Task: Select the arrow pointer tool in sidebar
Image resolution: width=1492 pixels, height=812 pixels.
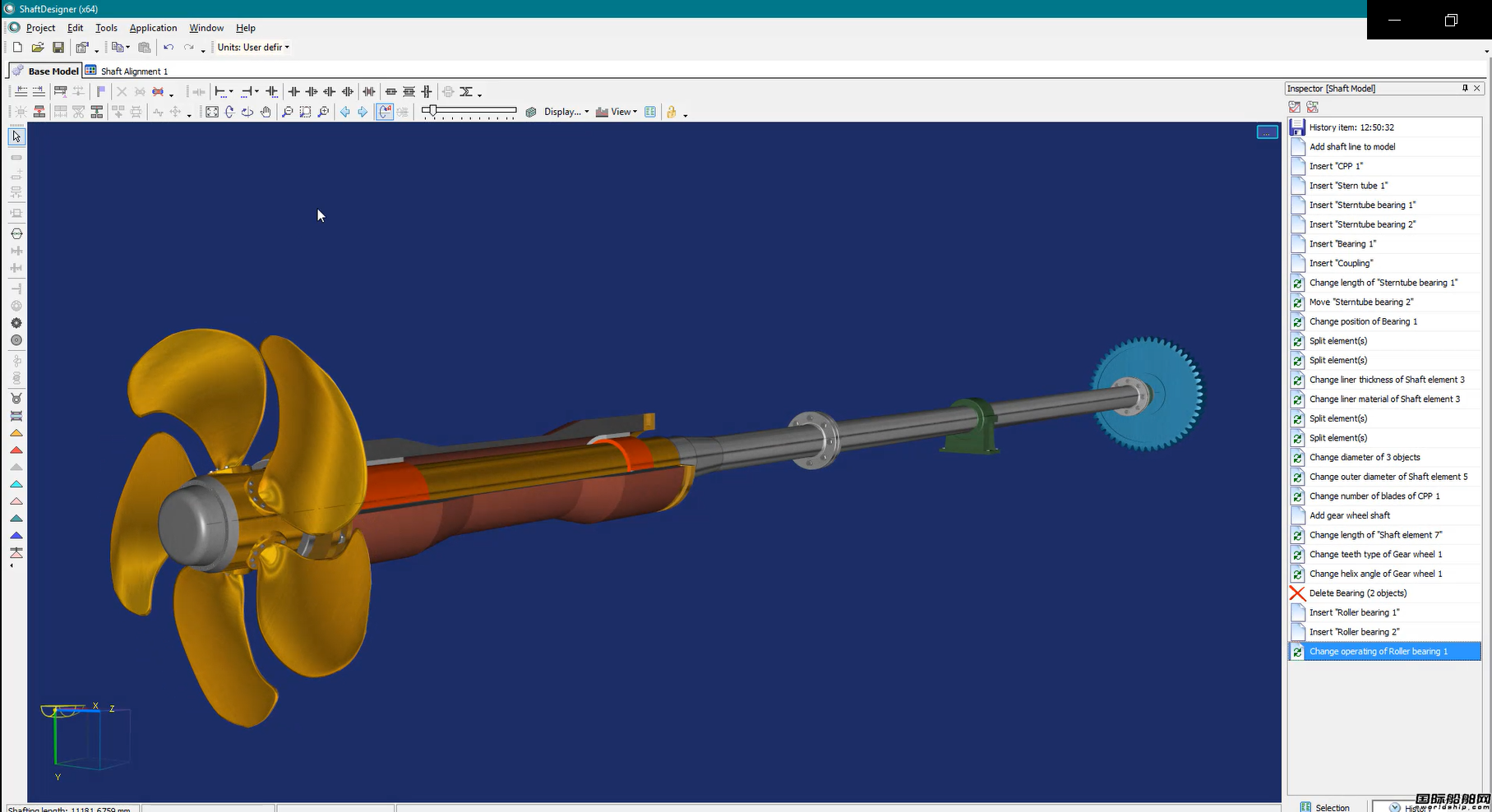Action: click(x=16, y=136)
